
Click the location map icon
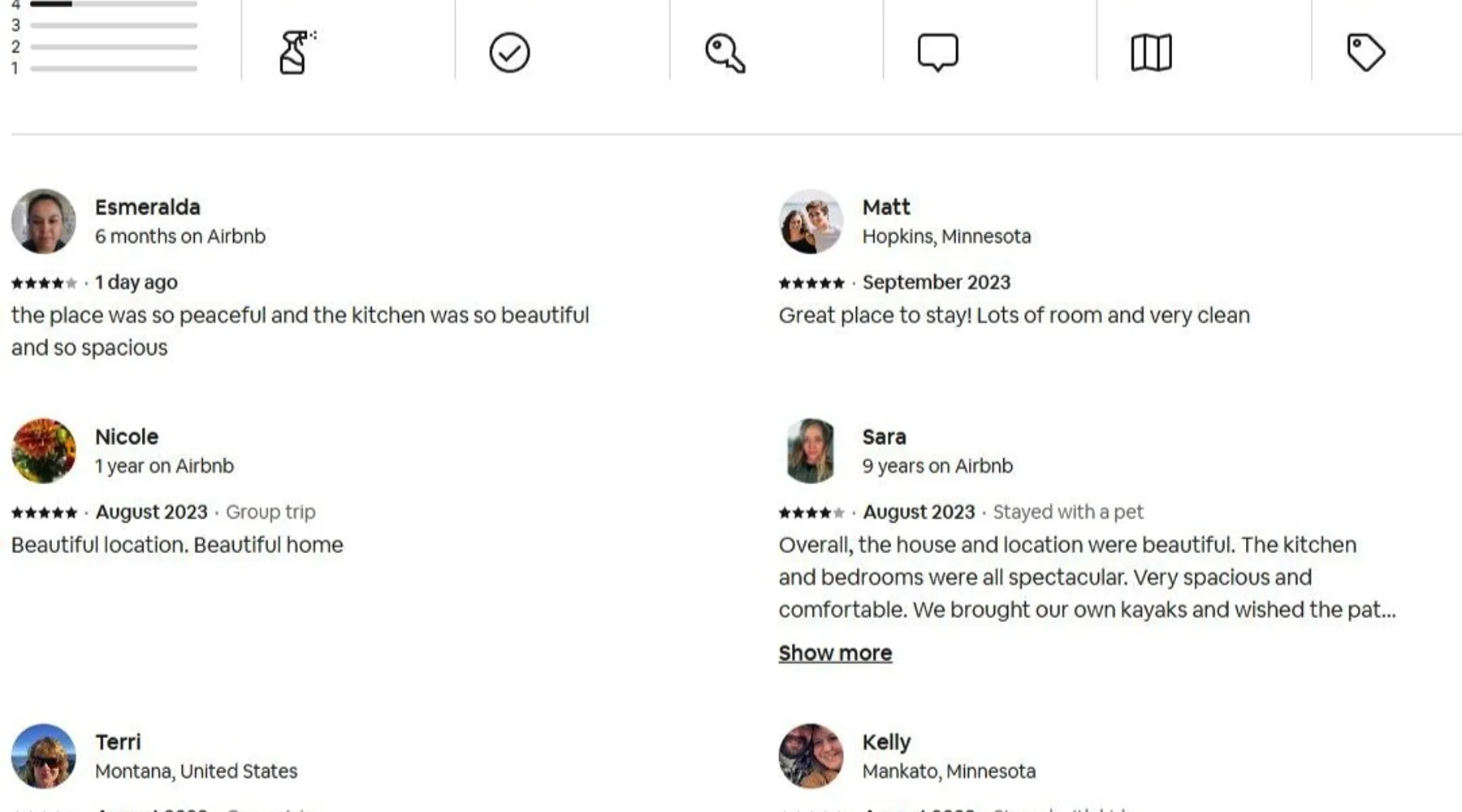(1151, 53)
